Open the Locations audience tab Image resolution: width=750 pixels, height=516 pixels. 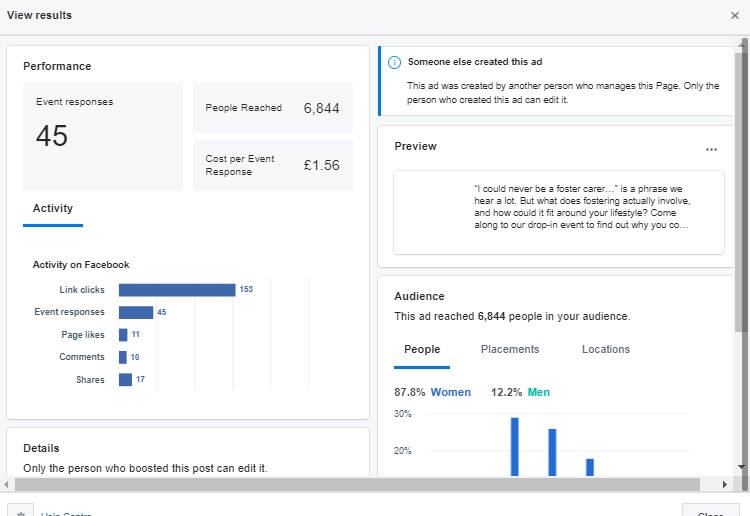[x=606, y=350]
